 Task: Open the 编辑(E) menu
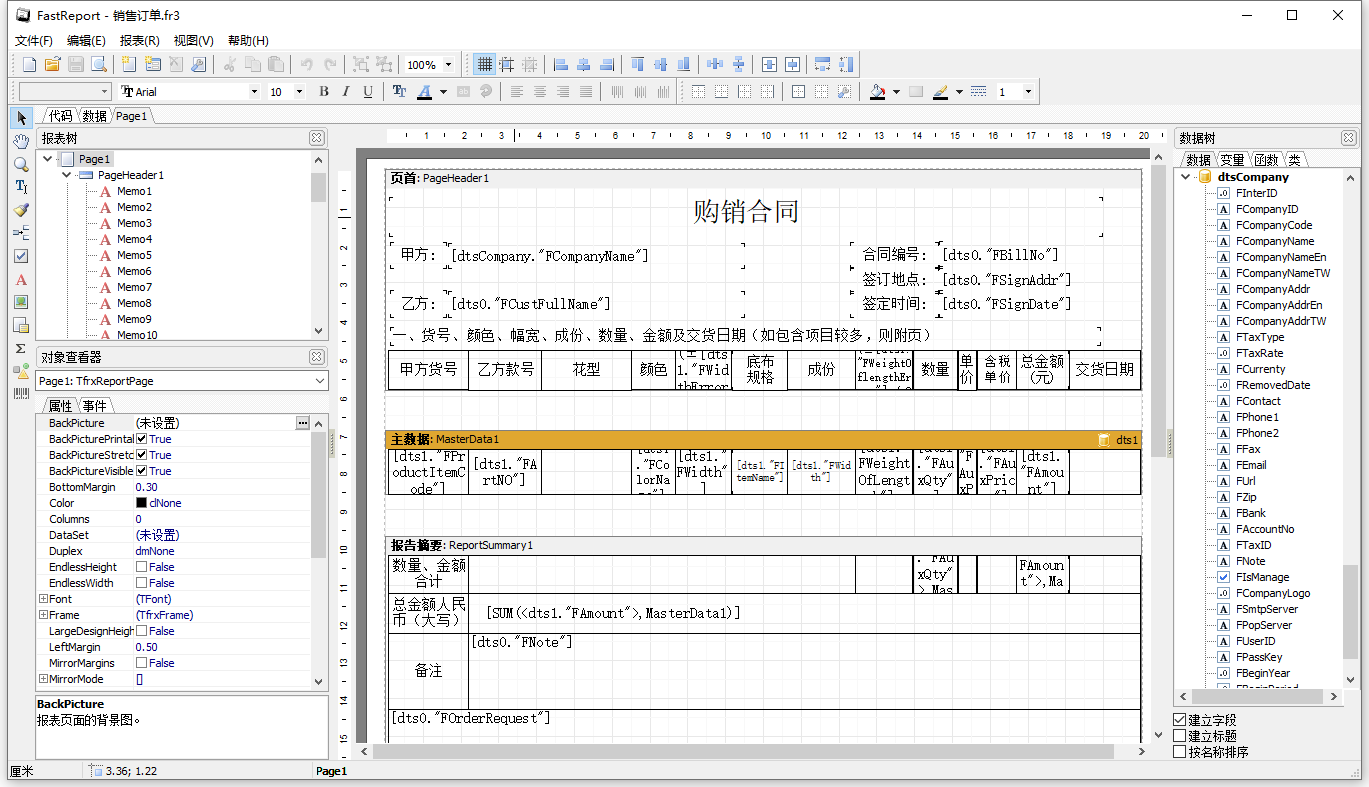[x=86, y=41]
